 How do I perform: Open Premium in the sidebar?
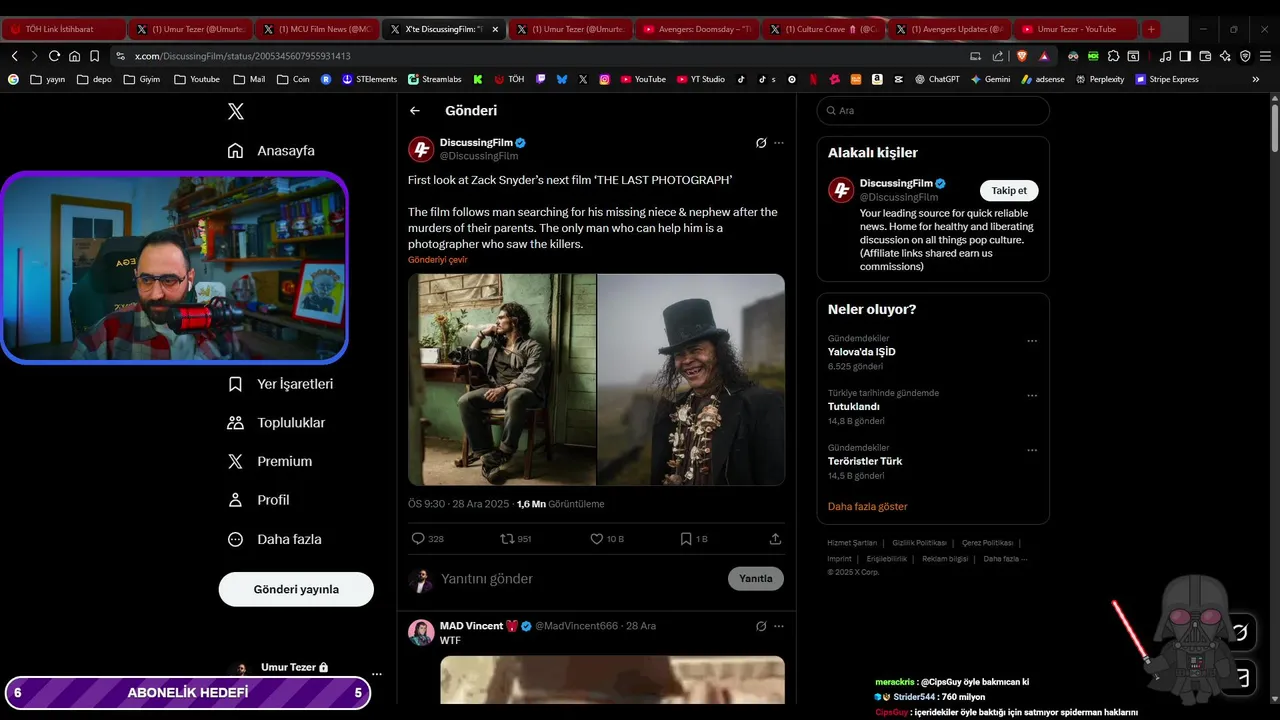270,462
